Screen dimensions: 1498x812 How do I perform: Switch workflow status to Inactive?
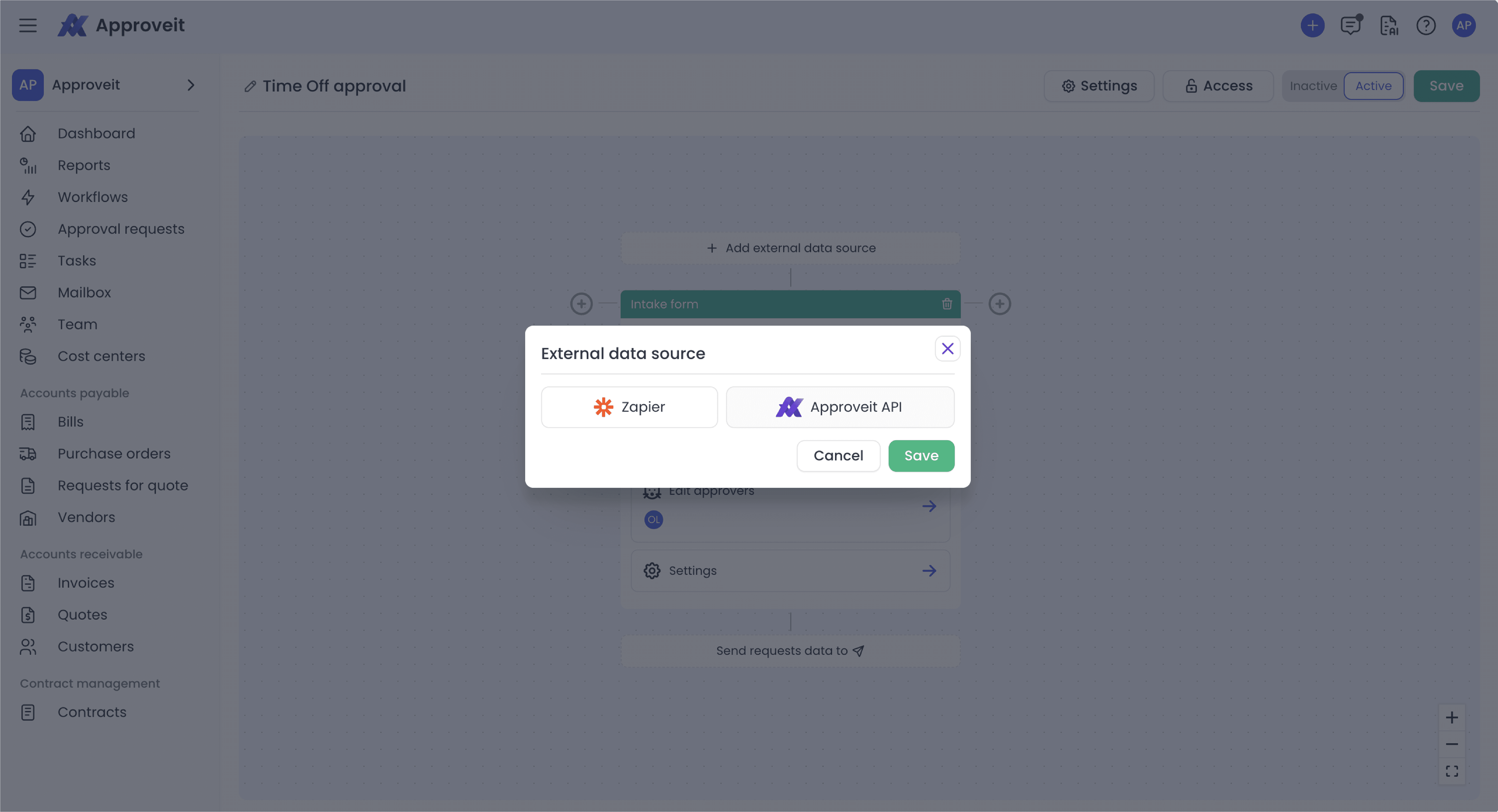[1313, 86]
